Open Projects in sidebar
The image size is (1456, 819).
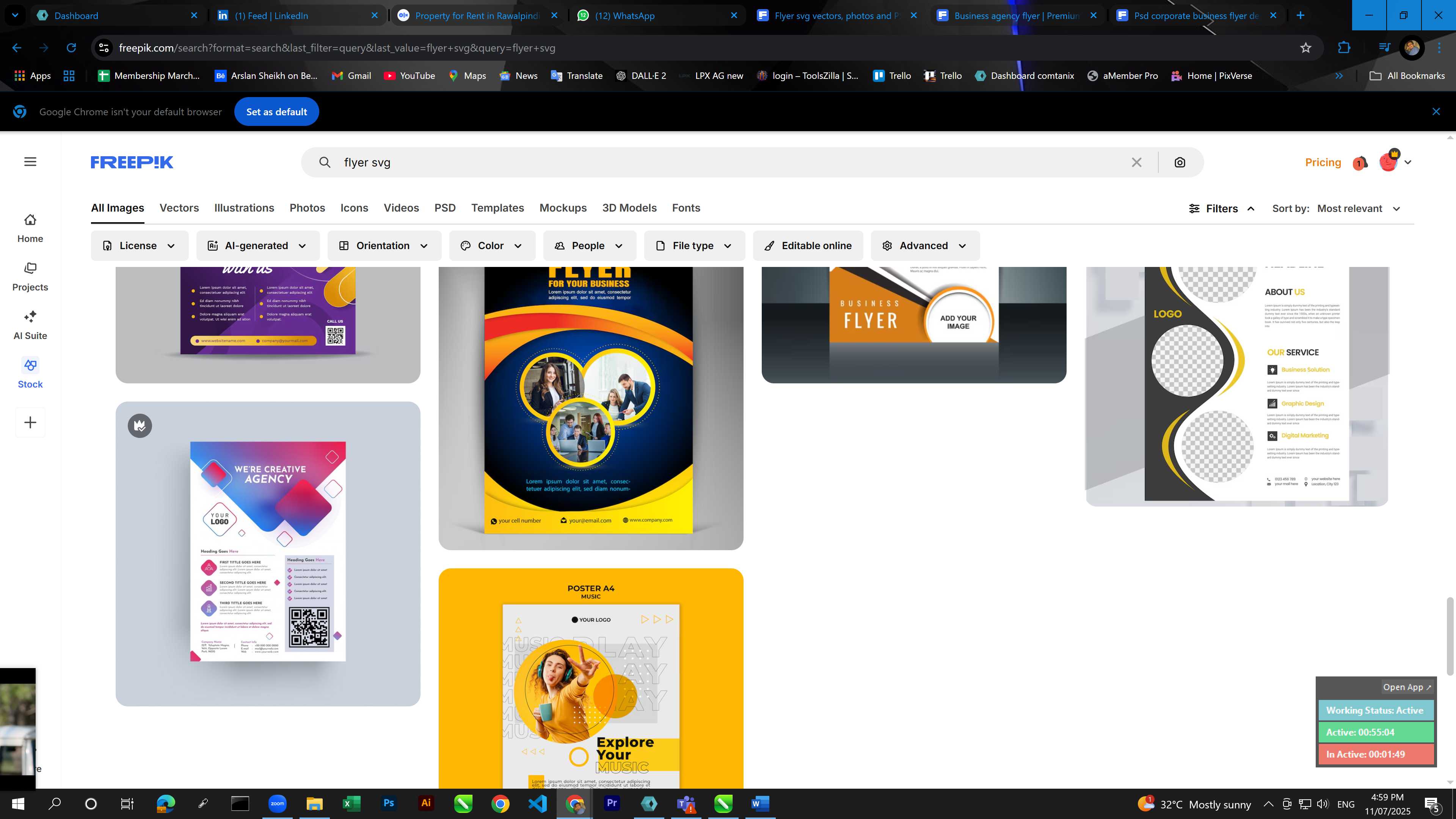pyautogui.click(x=30, y=277)
